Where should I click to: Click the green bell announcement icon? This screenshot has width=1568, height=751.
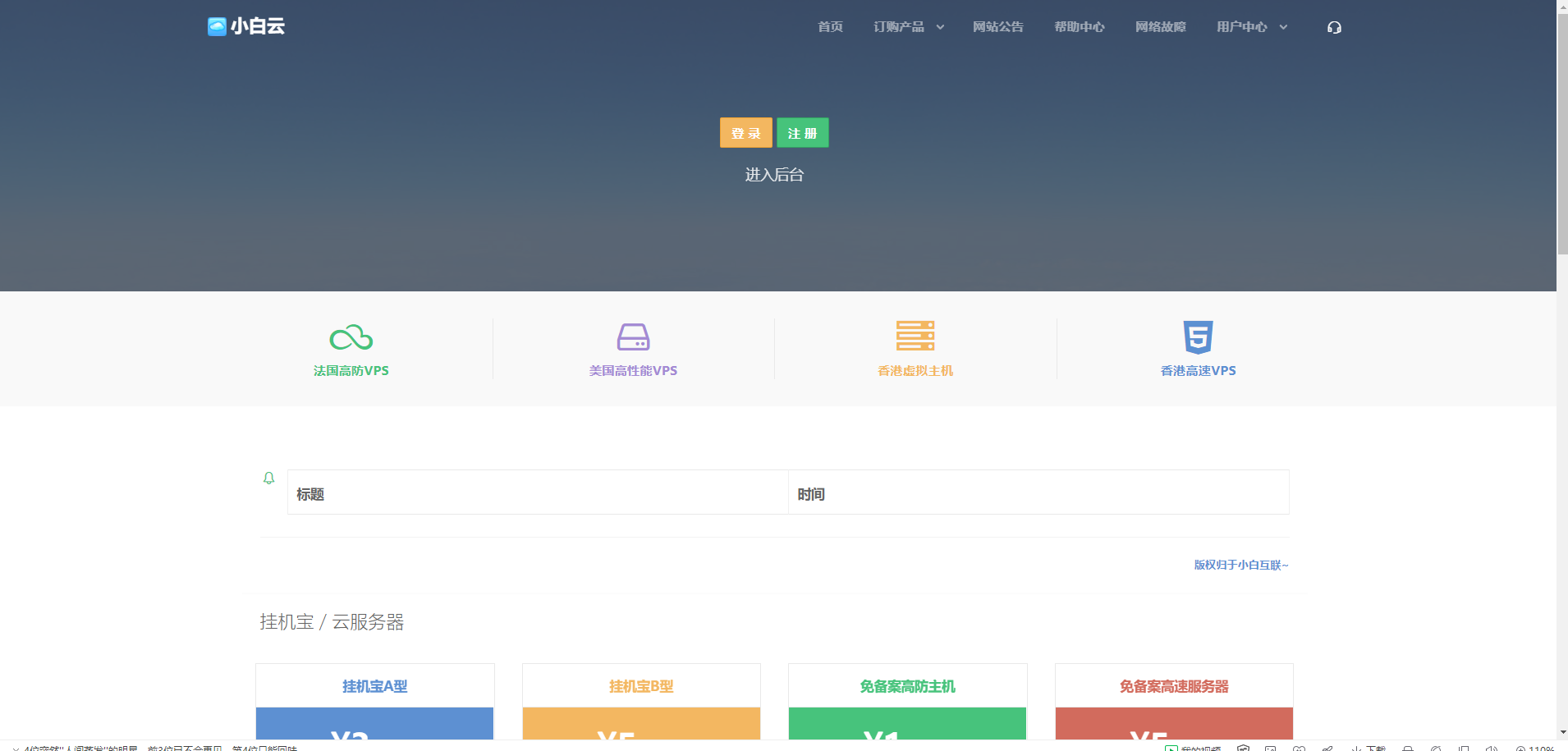click(268, 478)
